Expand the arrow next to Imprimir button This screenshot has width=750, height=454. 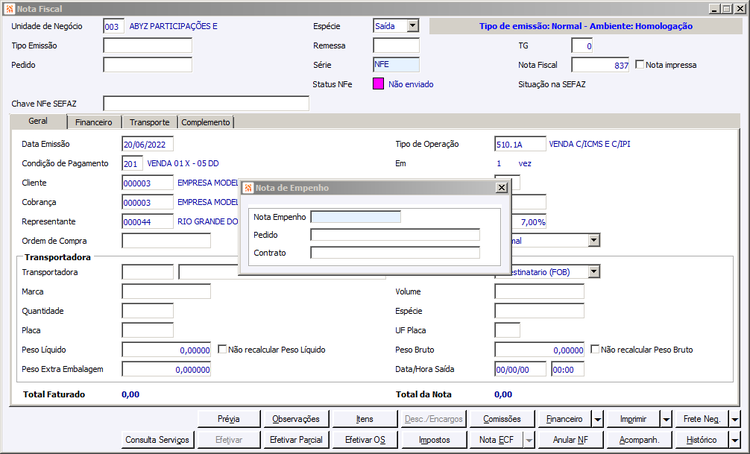[666, 420]
